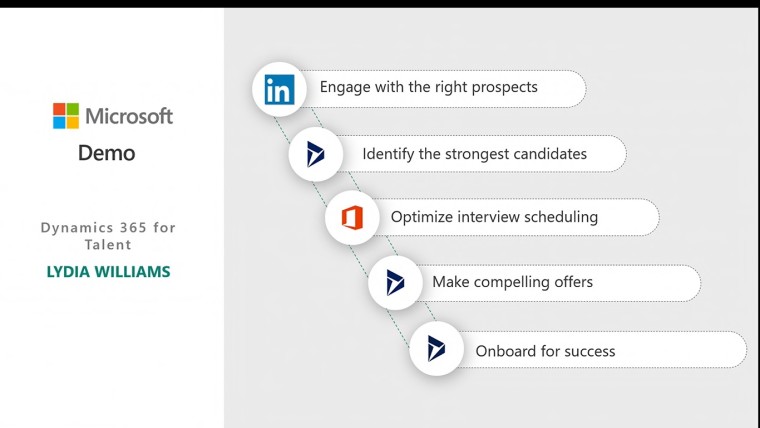Click "Dynamics 365 for Talent" subtitle
Image resolution: width=760 pixels, height=428 pixels.
click(108, 236)
